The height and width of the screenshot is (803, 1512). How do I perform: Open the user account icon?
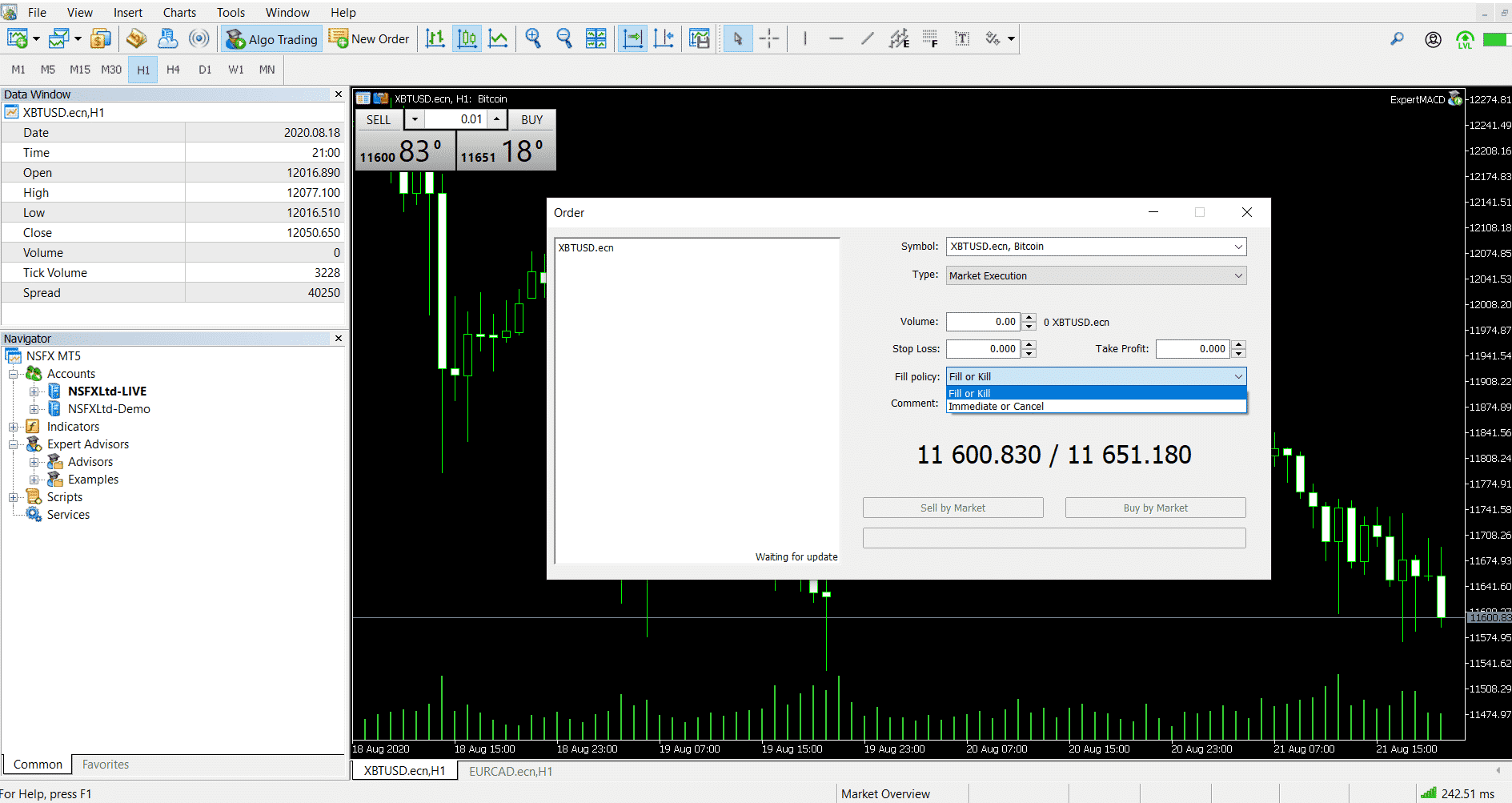point(1433,39)
